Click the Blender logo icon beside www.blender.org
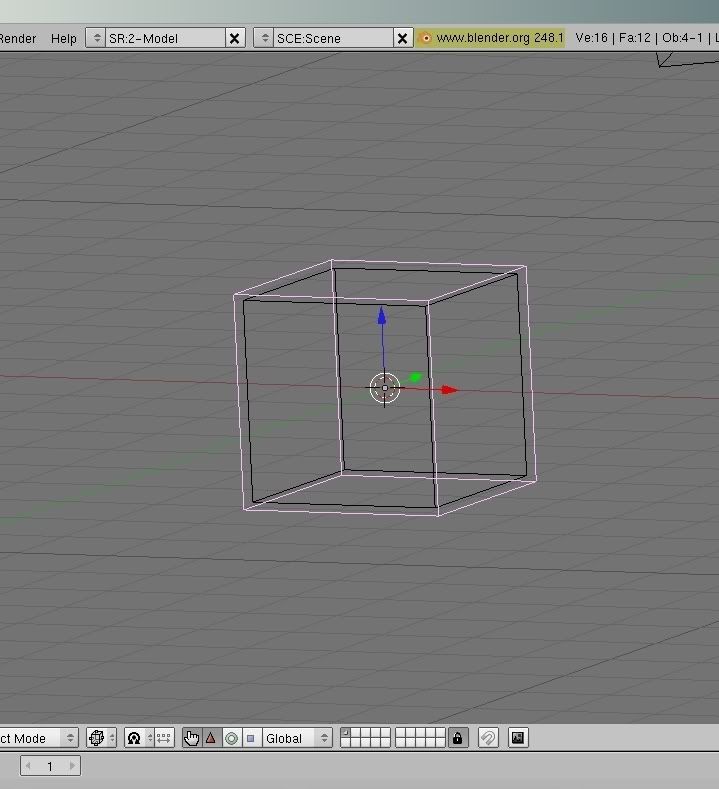 point(425,38)
